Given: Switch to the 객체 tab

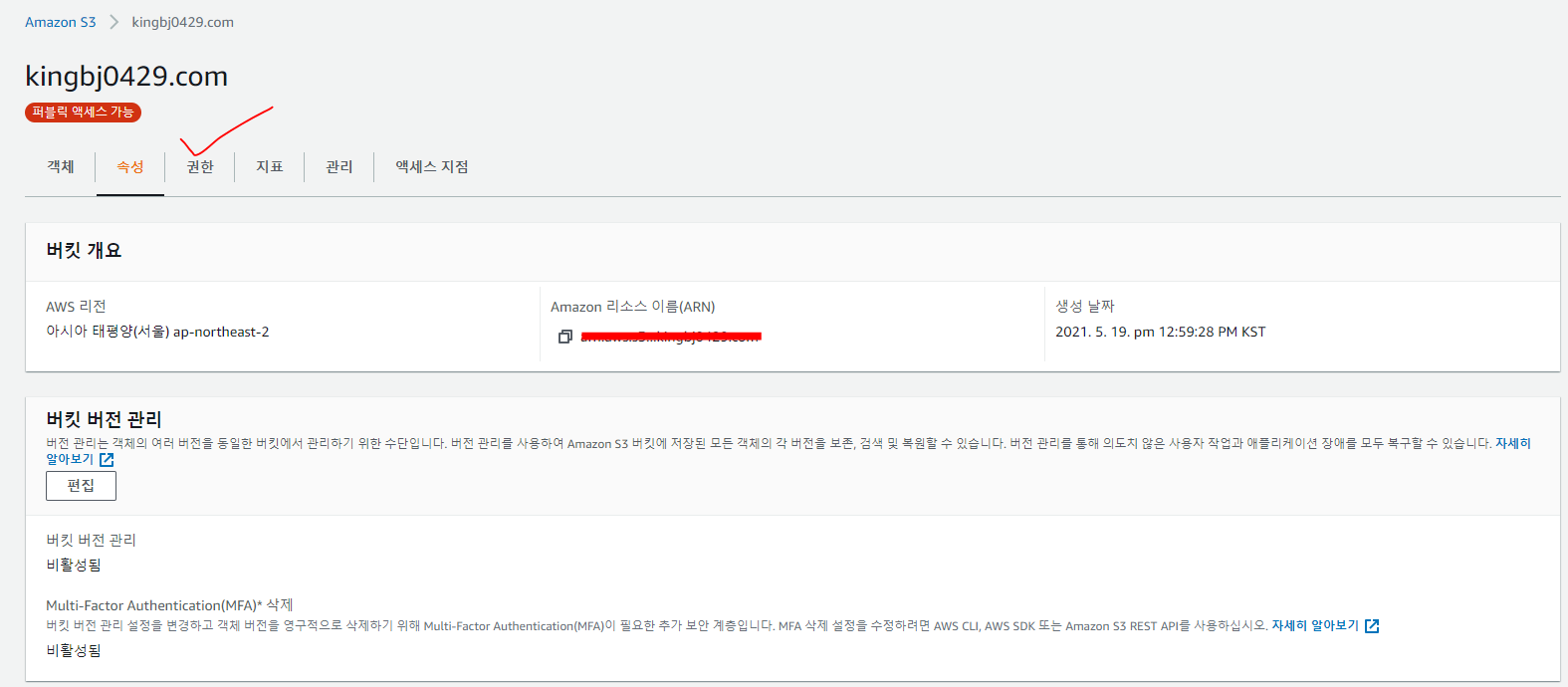Looking at the screenshot, I should [x=61, y=166].
